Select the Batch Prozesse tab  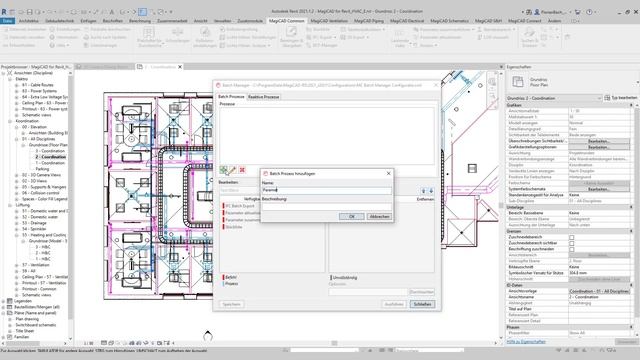point(231,97)
